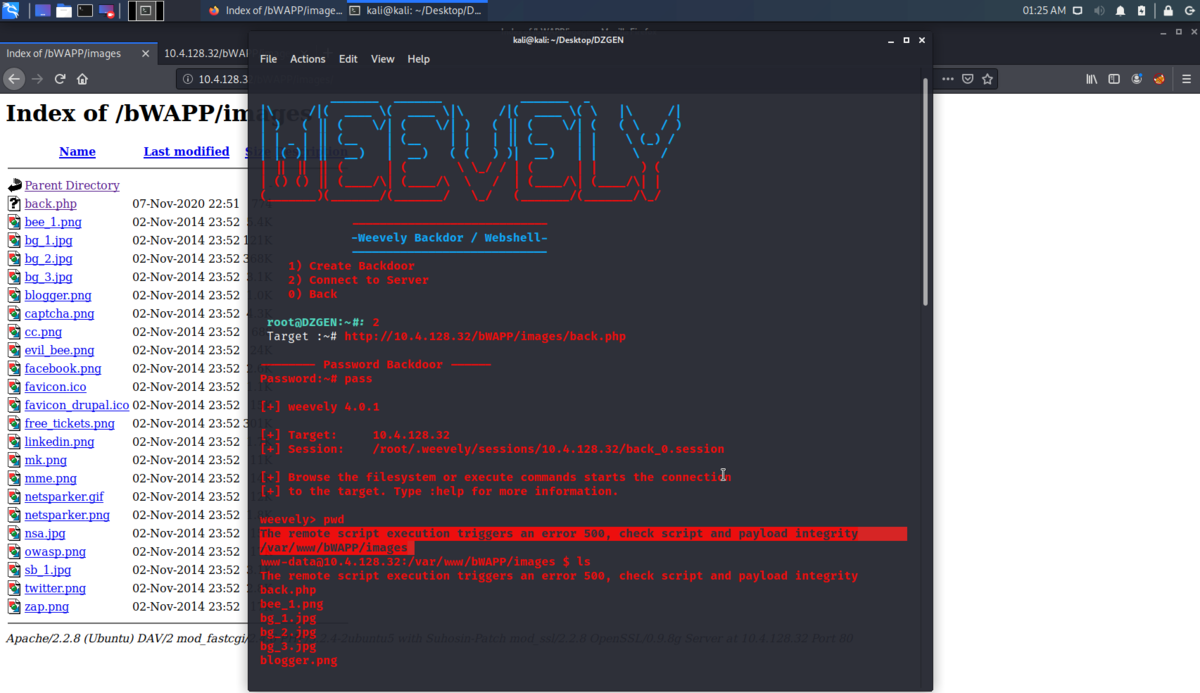The height and width of the screenshot is (693, 1200).
Task: Open the Parent Directory link
Action: [72, 185]
